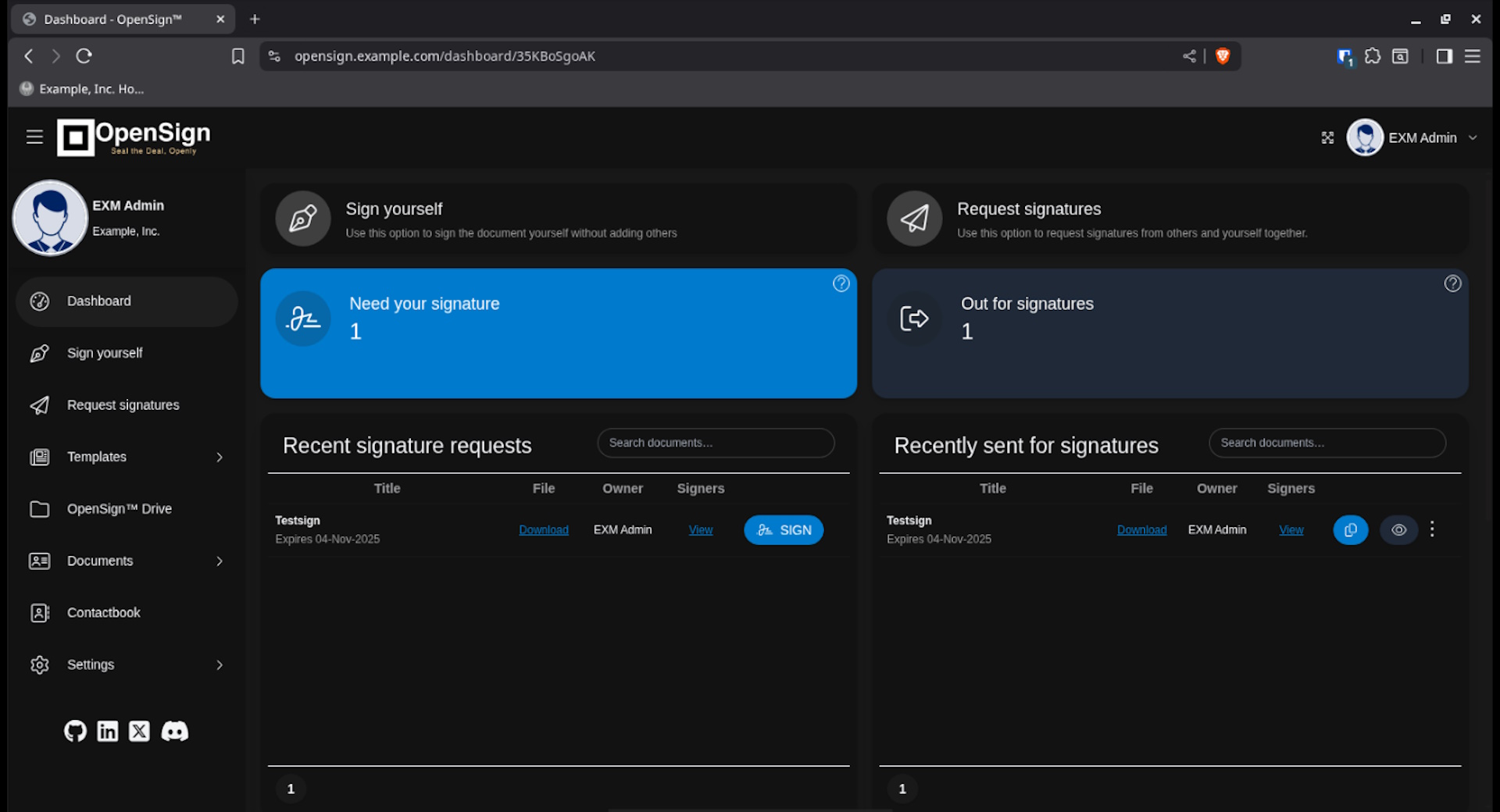Image resolution: width=1500 pixels, height=812 pixels.
Task: Open the three-dot menu on the sent document
Action: (1432, 529)
